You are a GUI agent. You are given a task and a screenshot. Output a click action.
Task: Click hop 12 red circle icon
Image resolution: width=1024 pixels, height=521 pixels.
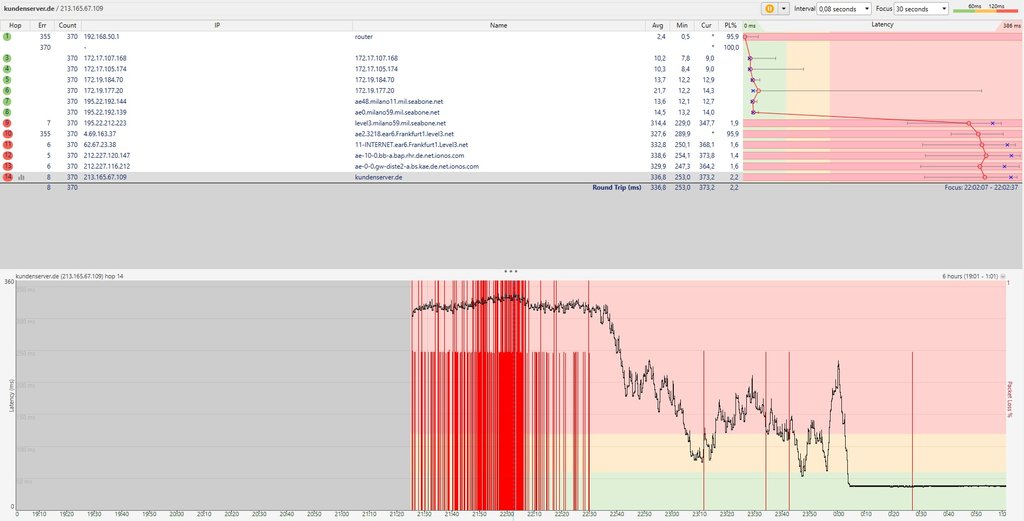coord(7,155)
